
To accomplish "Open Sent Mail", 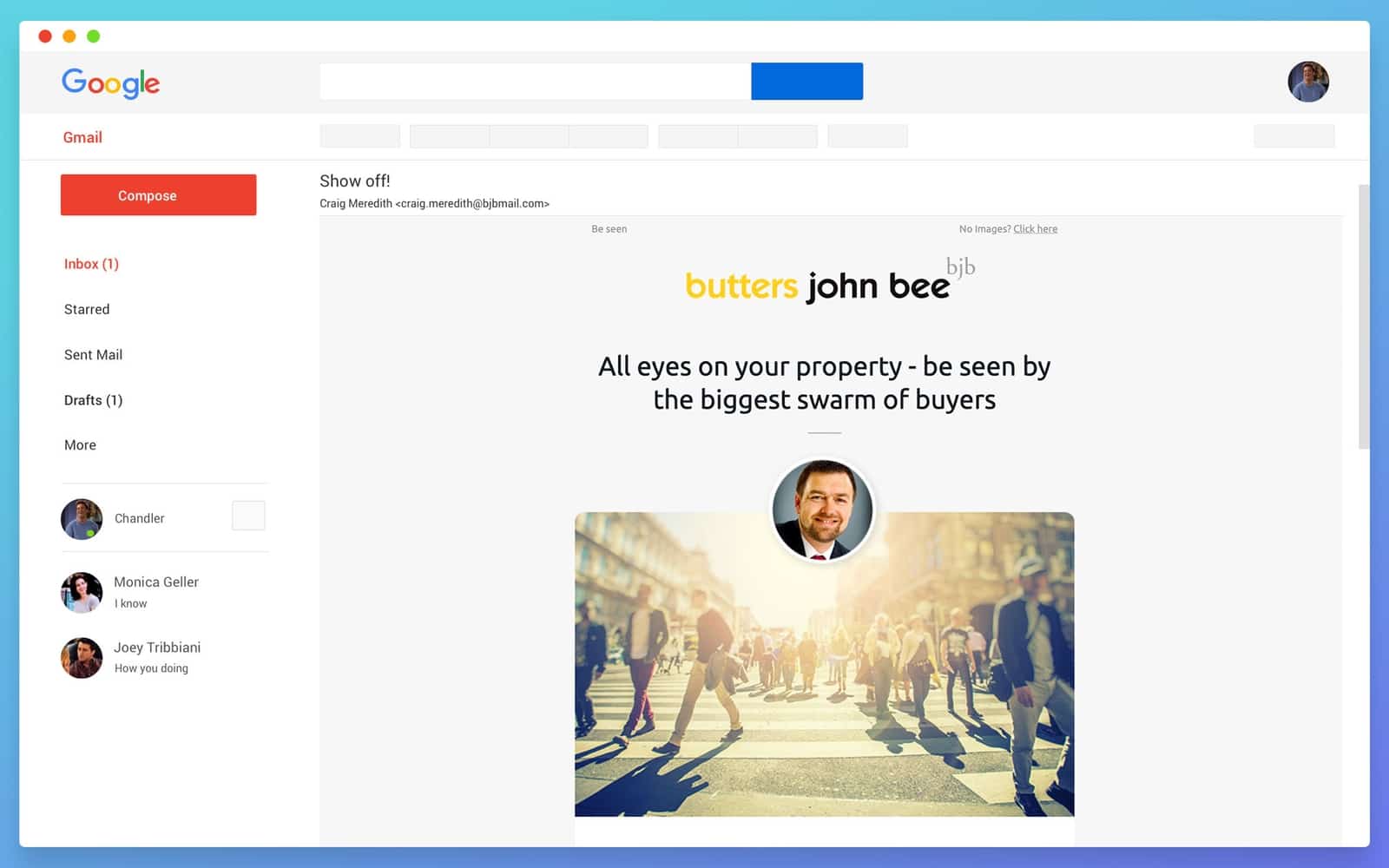I will pyautogui.click(x=93, y=354).
